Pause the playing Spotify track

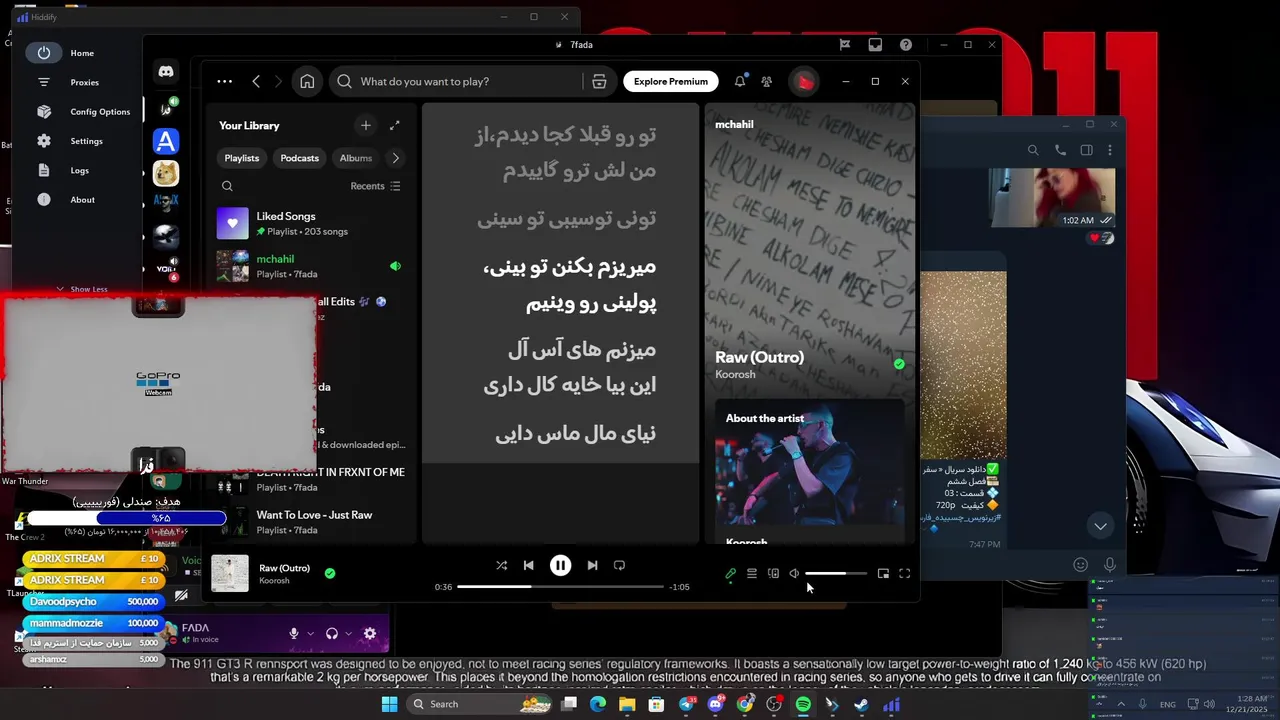coord(560,565)
